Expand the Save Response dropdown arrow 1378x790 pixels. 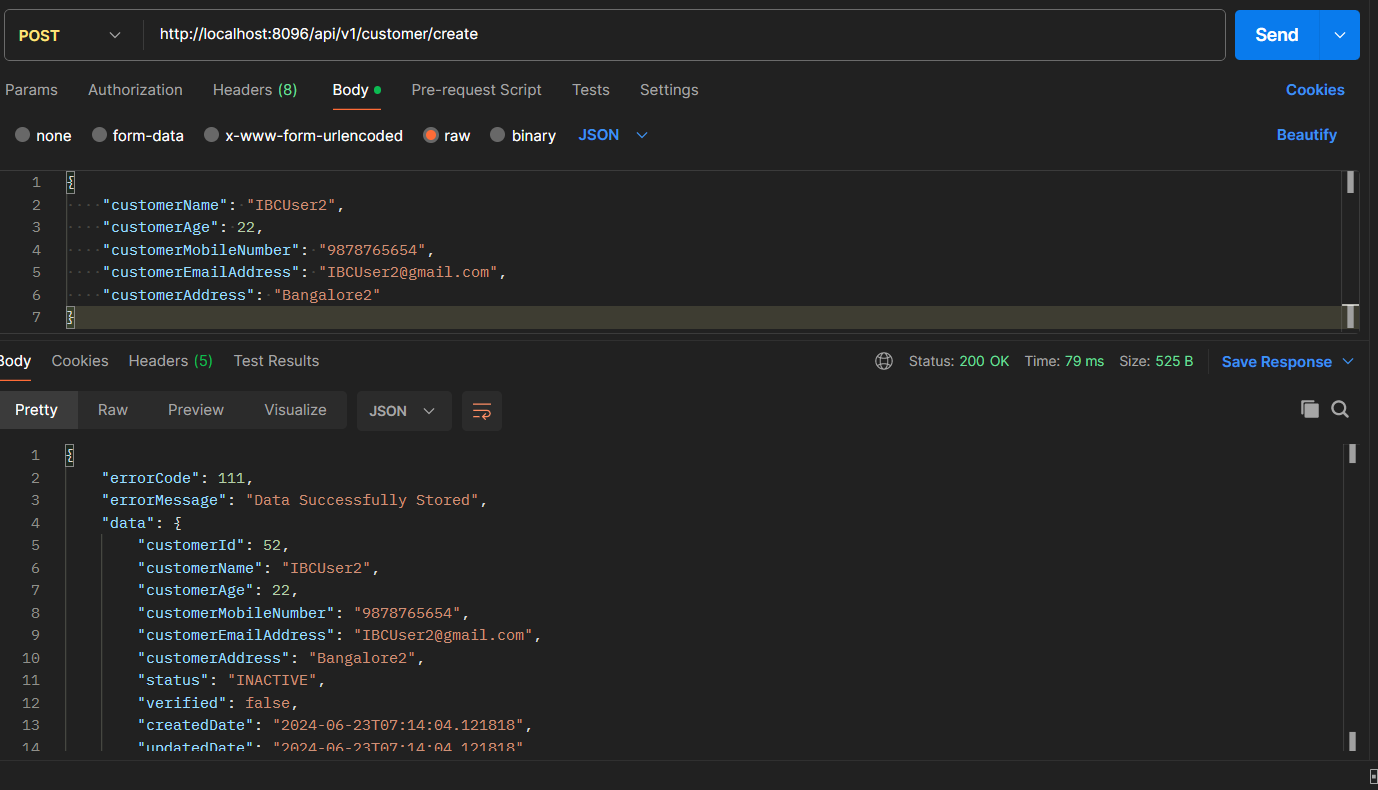click(x=1348, y=361)
